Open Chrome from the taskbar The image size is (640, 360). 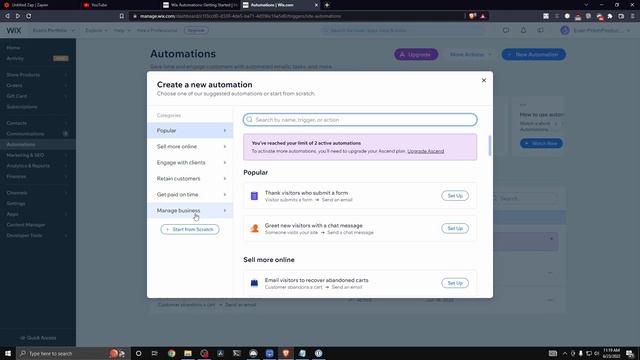tap(171, 353)
